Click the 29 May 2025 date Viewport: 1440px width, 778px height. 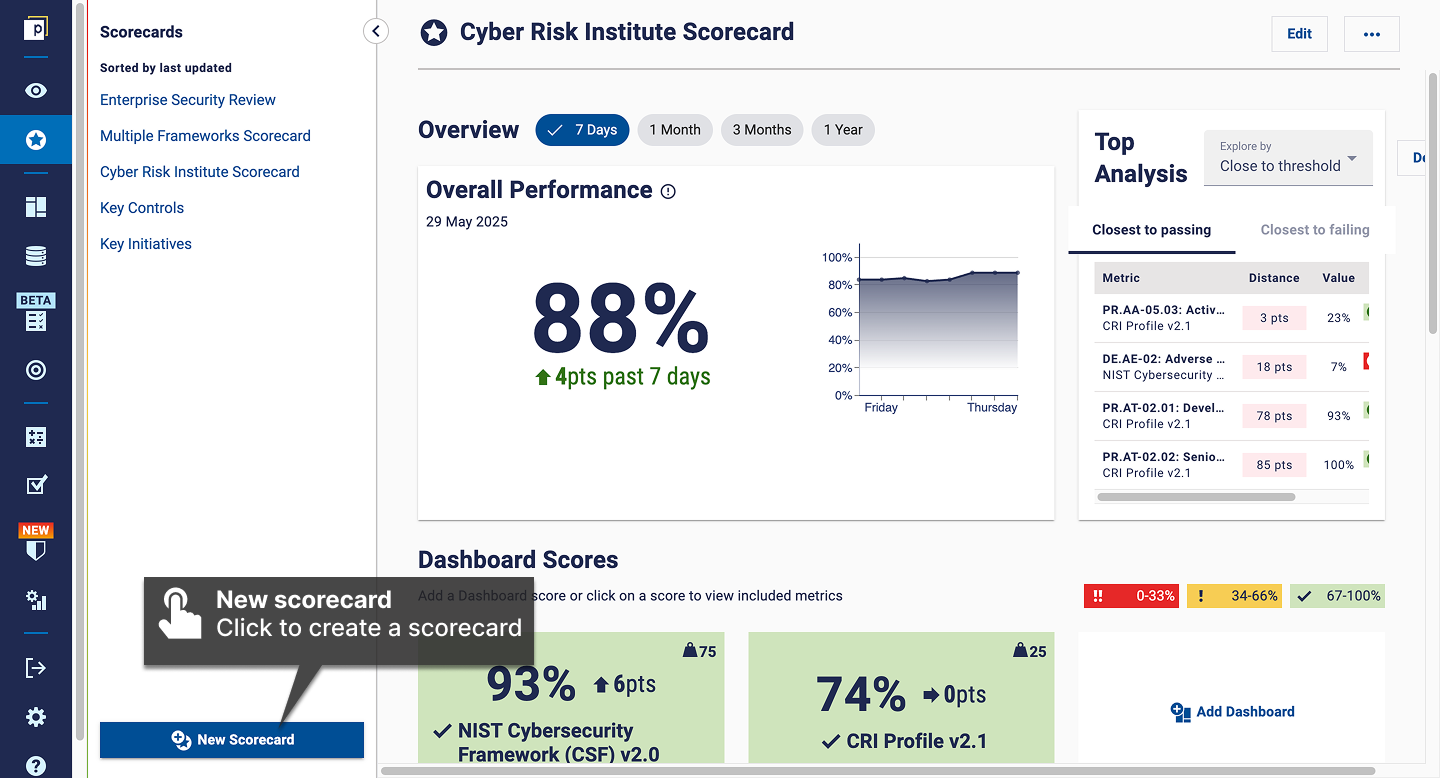click(467, 222)
